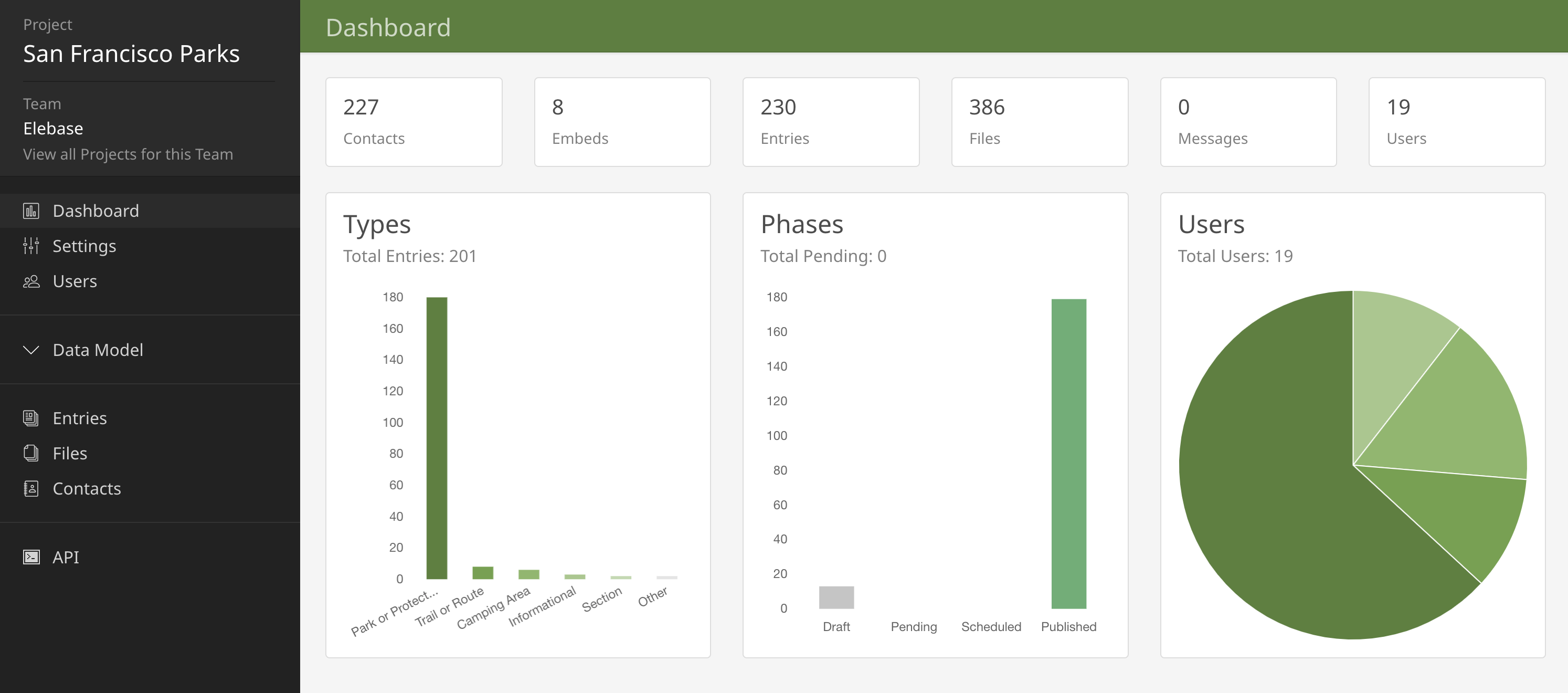Collapse the Data Model chevron

click(31, 350)
